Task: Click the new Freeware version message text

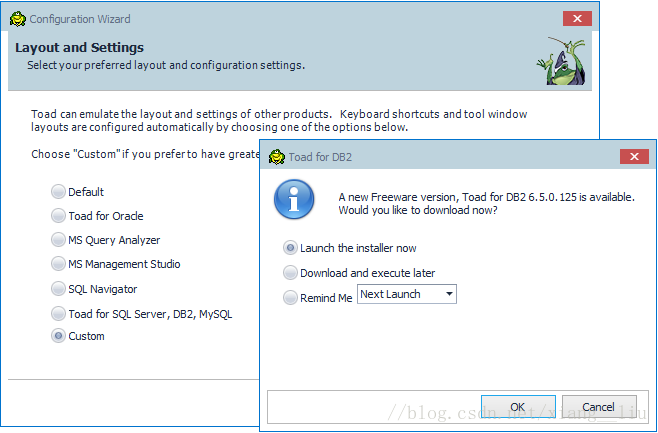Action: [486, 203]
